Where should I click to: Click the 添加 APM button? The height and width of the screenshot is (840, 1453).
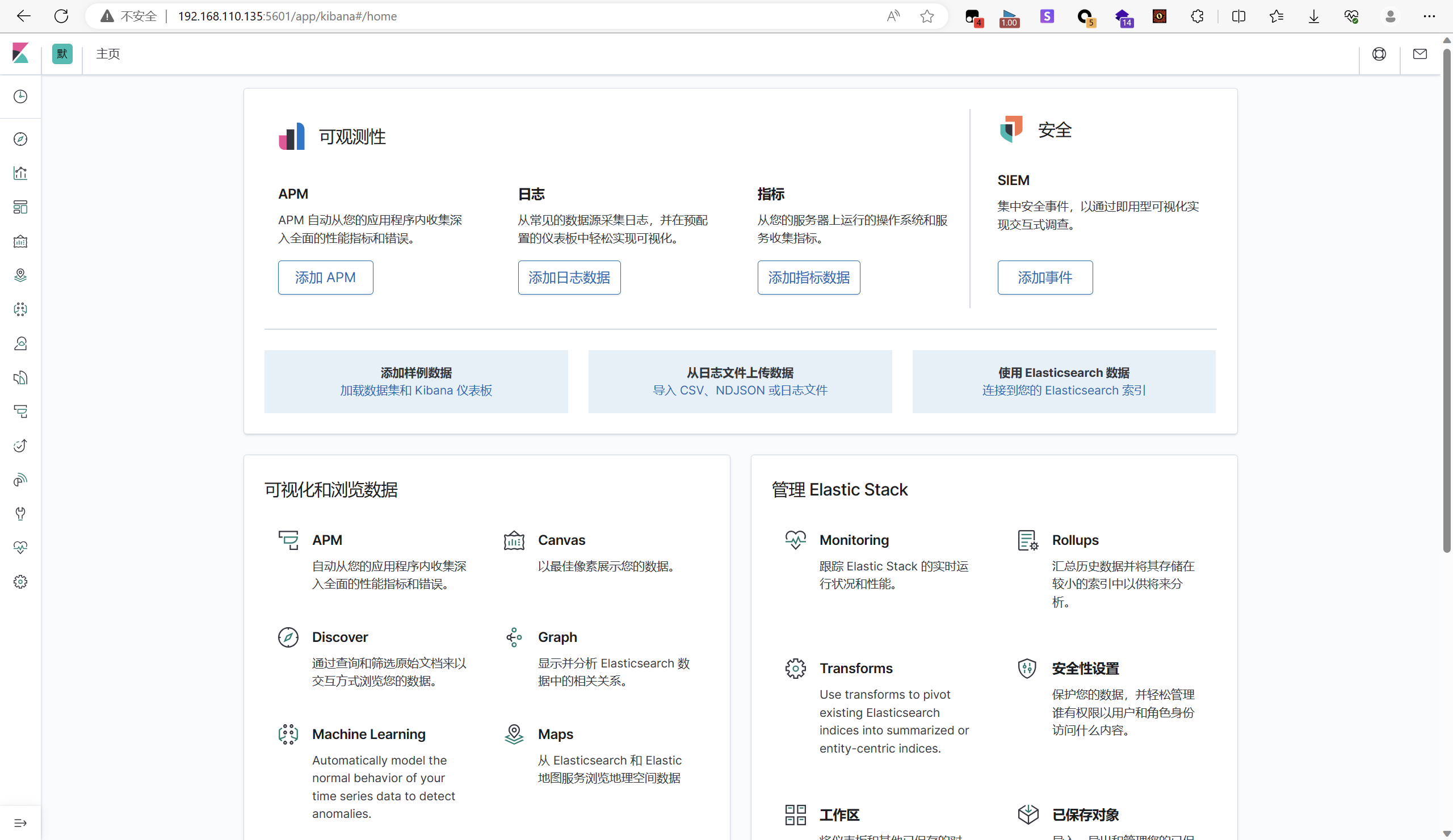pos(325,278)
